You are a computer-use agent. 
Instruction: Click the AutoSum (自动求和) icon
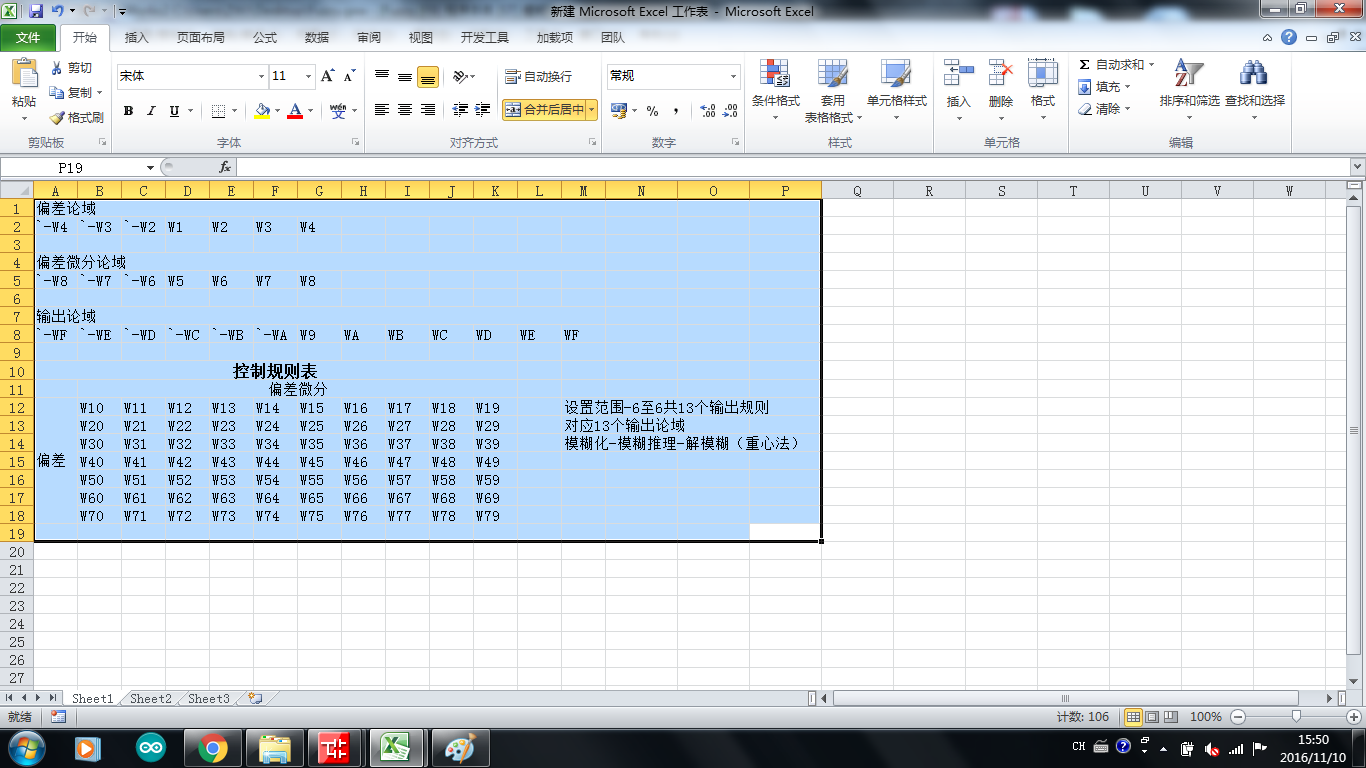click(1085, 65)
